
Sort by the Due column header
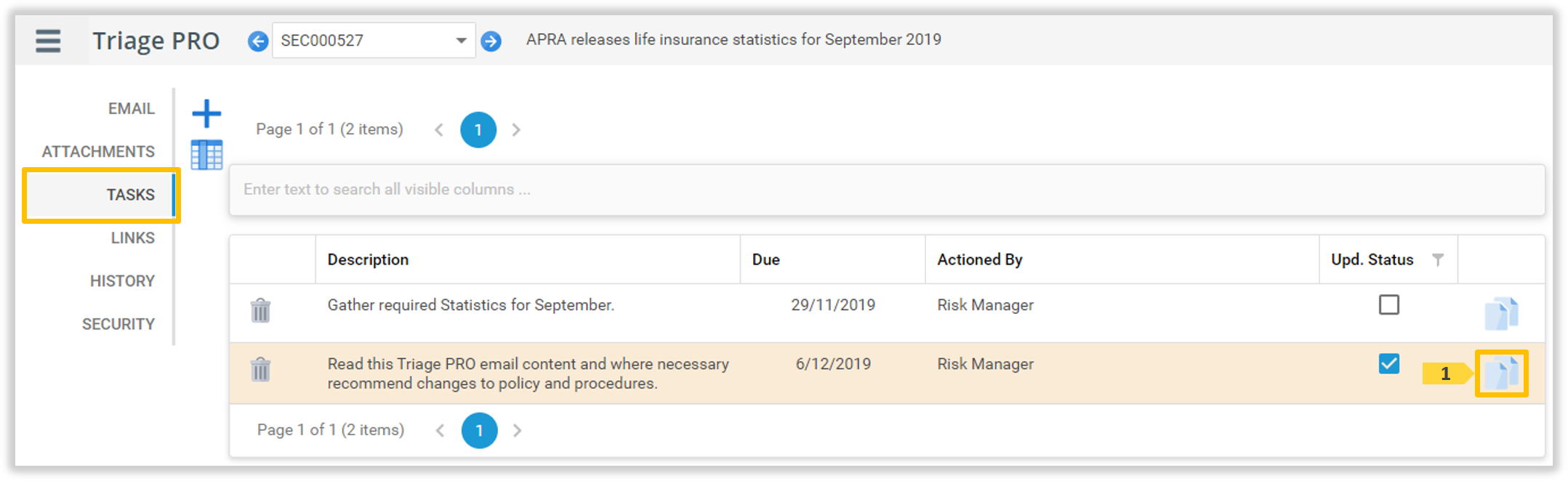click(766, 259)
